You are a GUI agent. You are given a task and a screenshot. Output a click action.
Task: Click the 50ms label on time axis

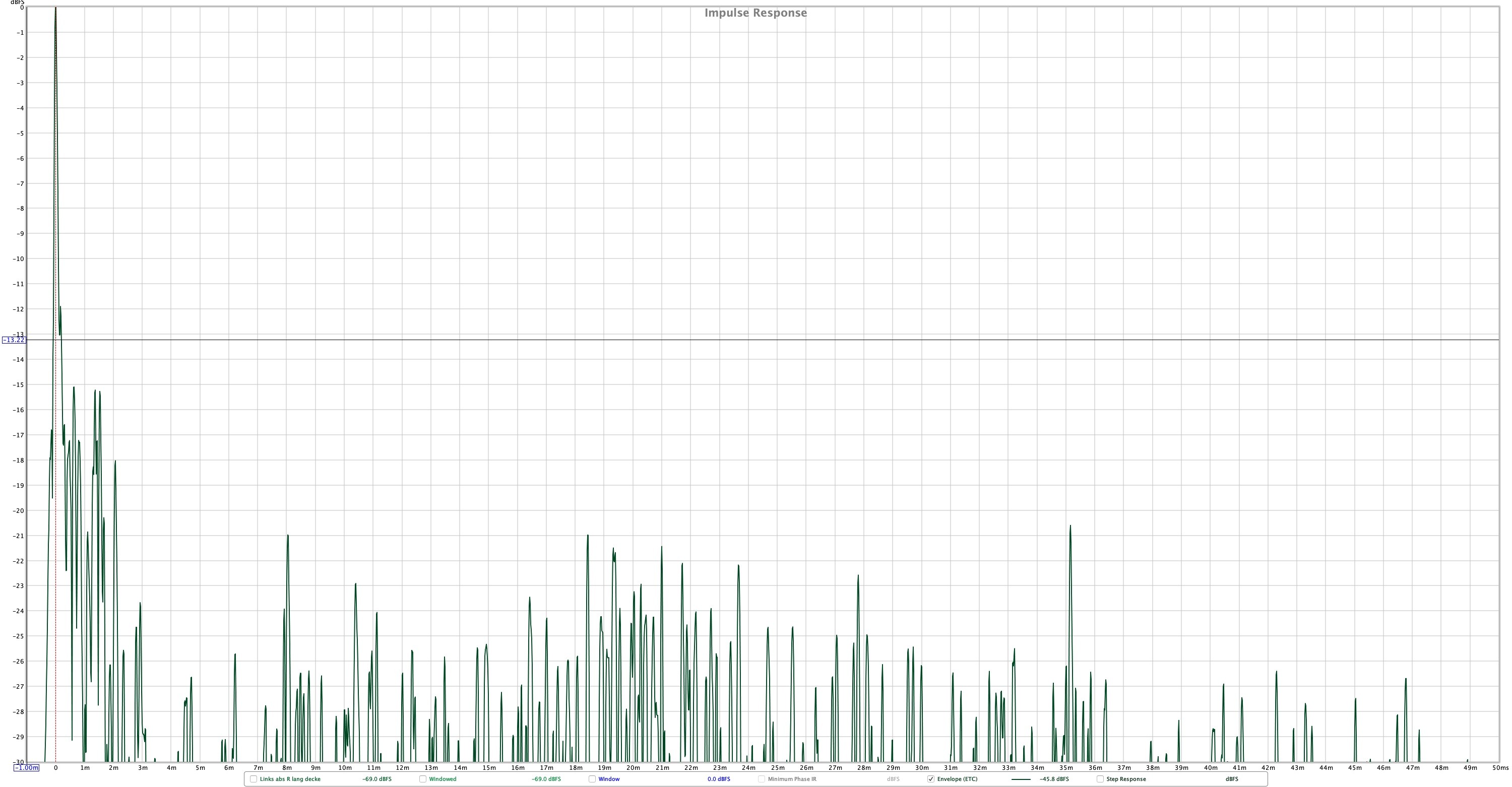1500,768
